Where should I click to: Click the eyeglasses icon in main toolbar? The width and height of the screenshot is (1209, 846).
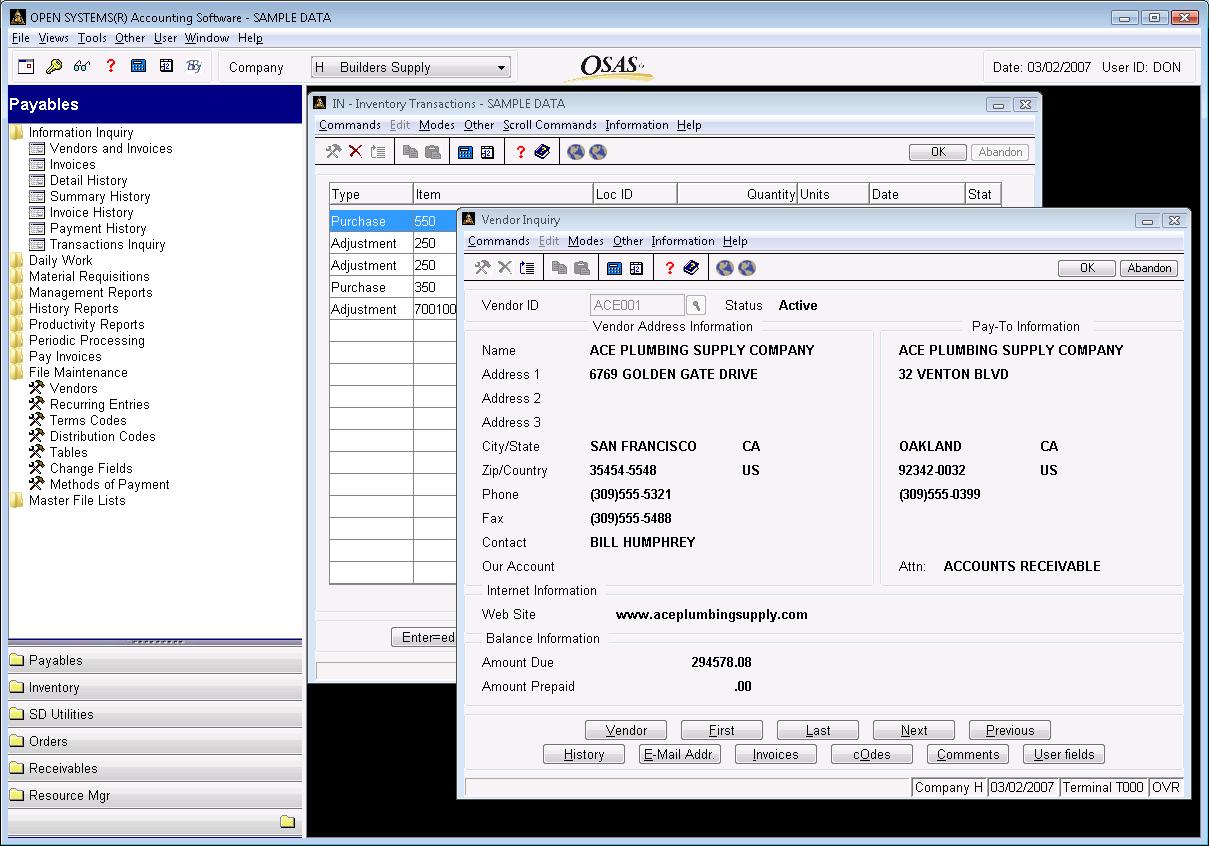point(82,67)
